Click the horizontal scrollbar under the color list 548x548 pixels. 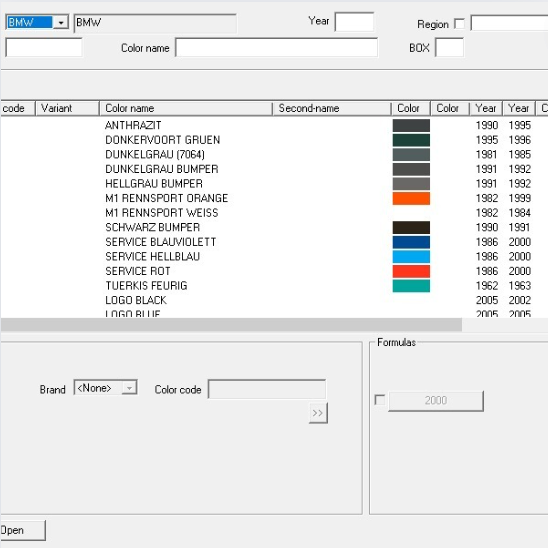pos(231,324)
